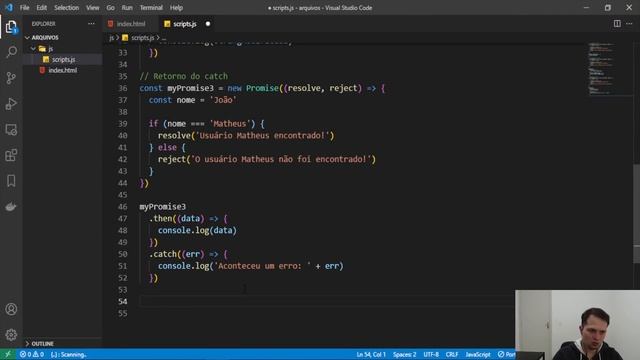Click remote window indicator in status bar

7,354
